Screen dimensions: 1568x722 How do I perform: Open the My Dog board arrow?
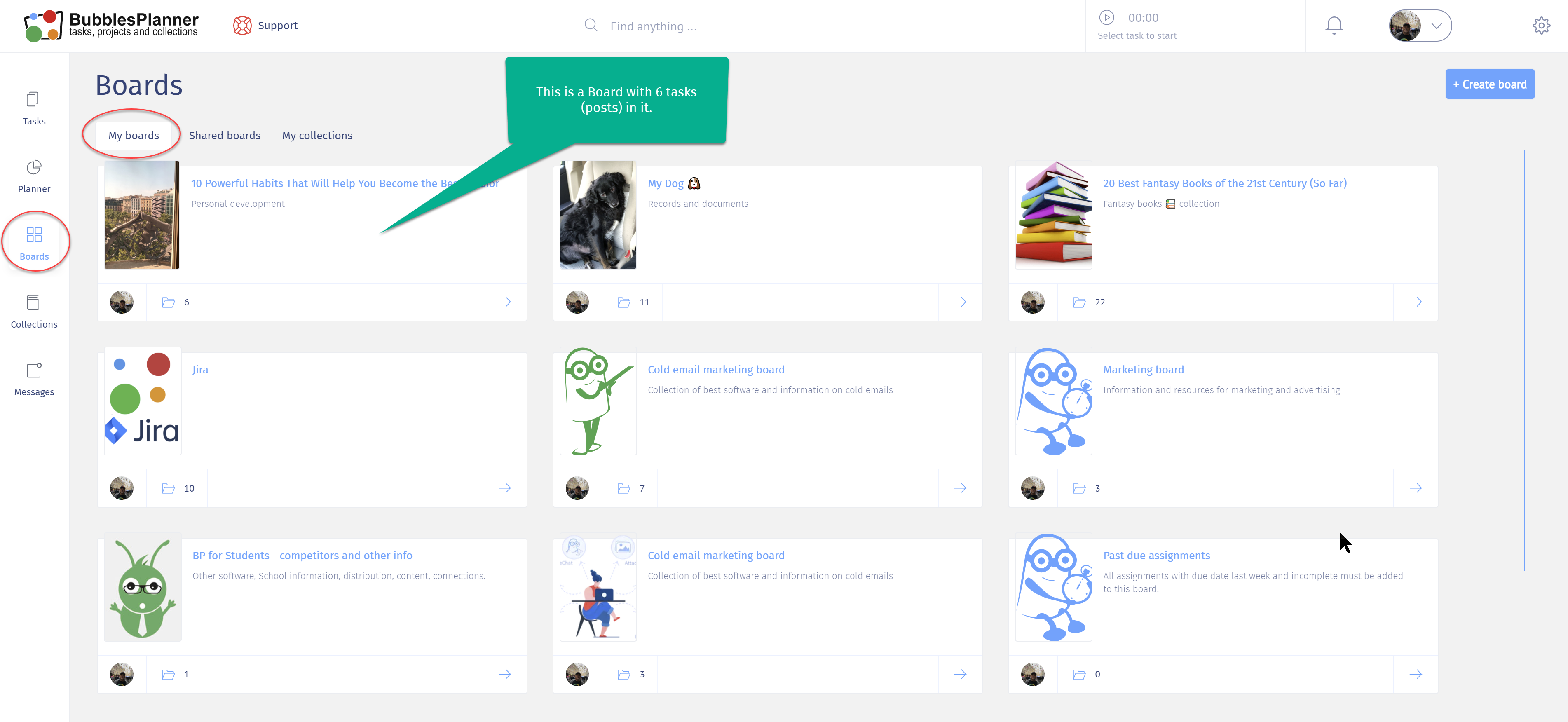tap(960, 302)
